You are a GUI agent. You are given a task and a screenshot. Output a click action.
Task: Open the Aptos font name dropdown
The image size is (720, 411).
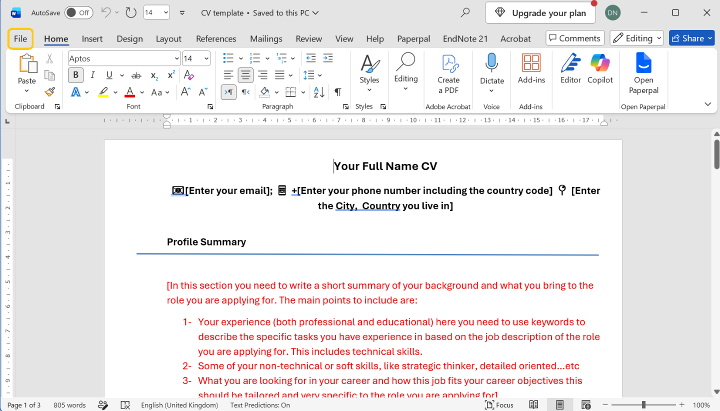(176, 58)
